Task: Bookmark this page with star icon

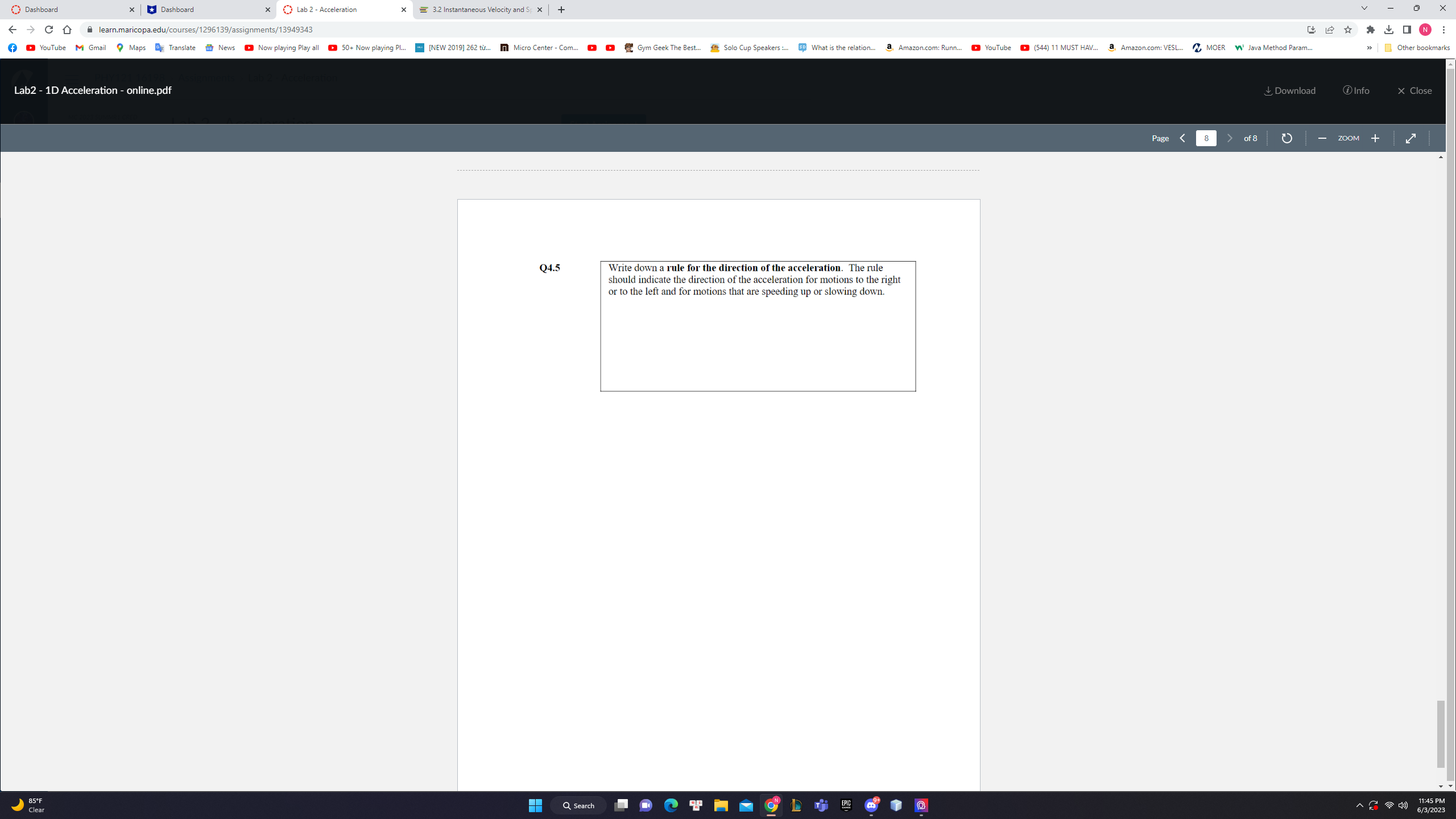Action: (1348, 30)
